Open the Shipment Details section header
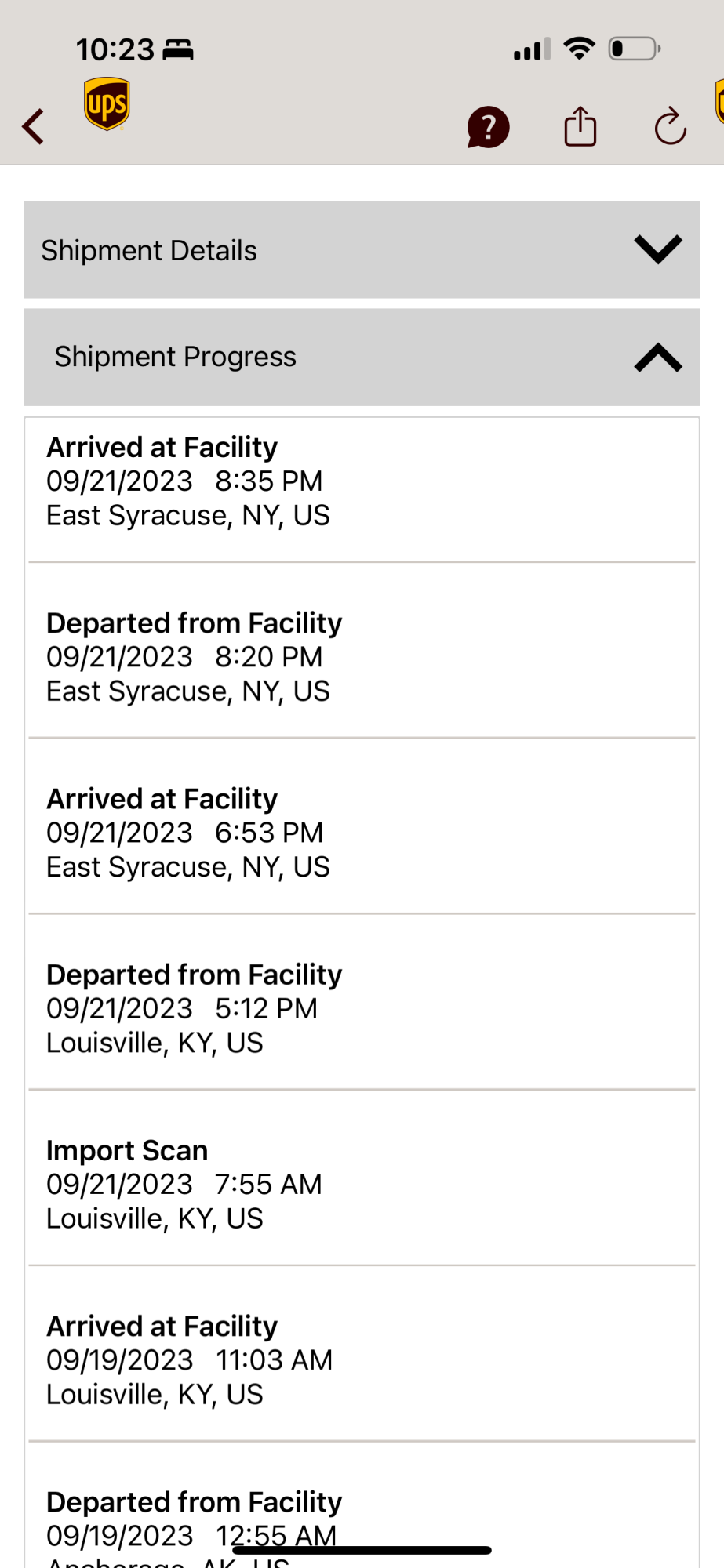 [362, 250]
